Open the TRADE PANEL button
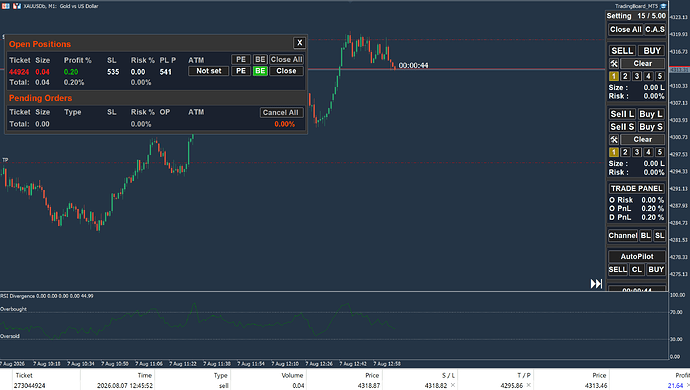This screenshot has width=690, height=390. (x=636, y=188)
